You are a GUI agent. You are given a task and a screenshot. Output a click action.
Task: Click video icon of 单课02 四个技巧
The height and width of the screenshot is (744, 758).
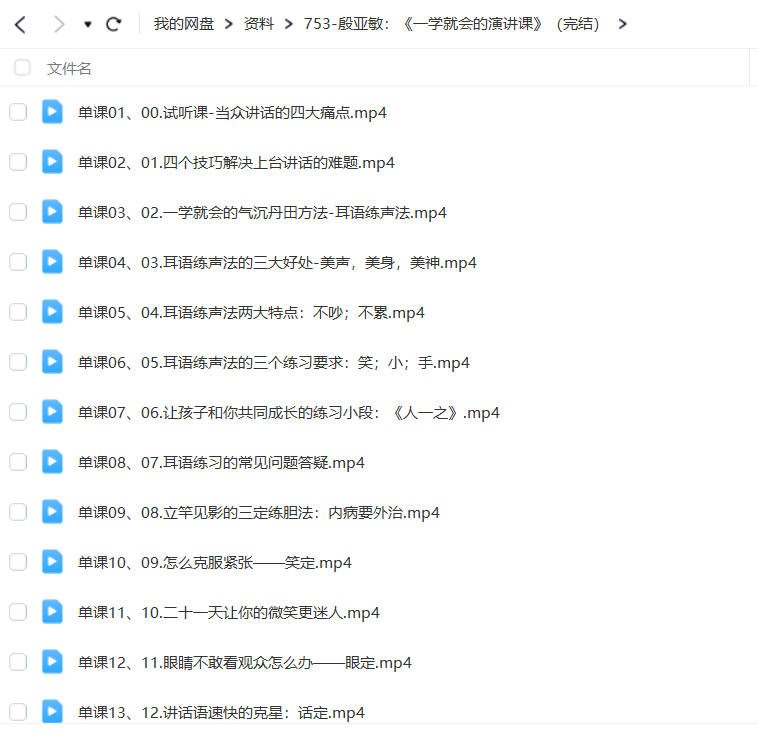(52, 161)
